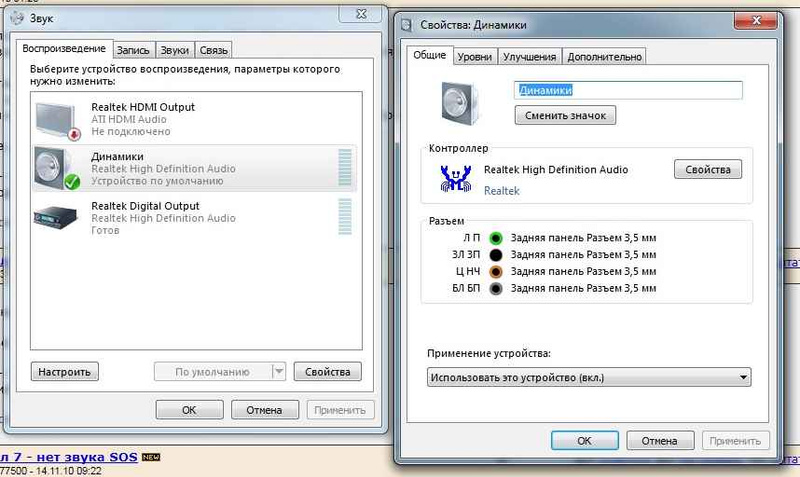Click the 'Не подключено' status text
This screenshot has width=800, height=477.
click(131, 131)
